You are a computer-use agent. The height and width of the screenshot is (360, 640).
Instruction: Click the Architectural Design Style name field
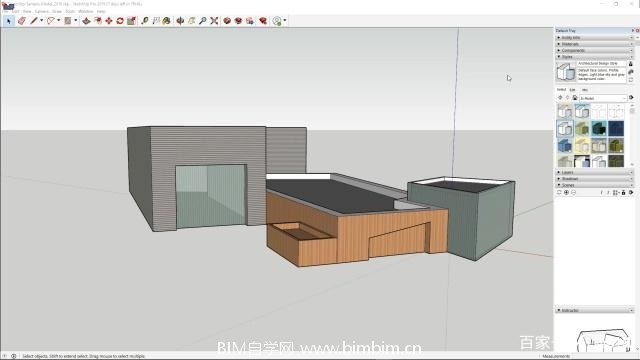pyautogui.click(x=601, y=64)
